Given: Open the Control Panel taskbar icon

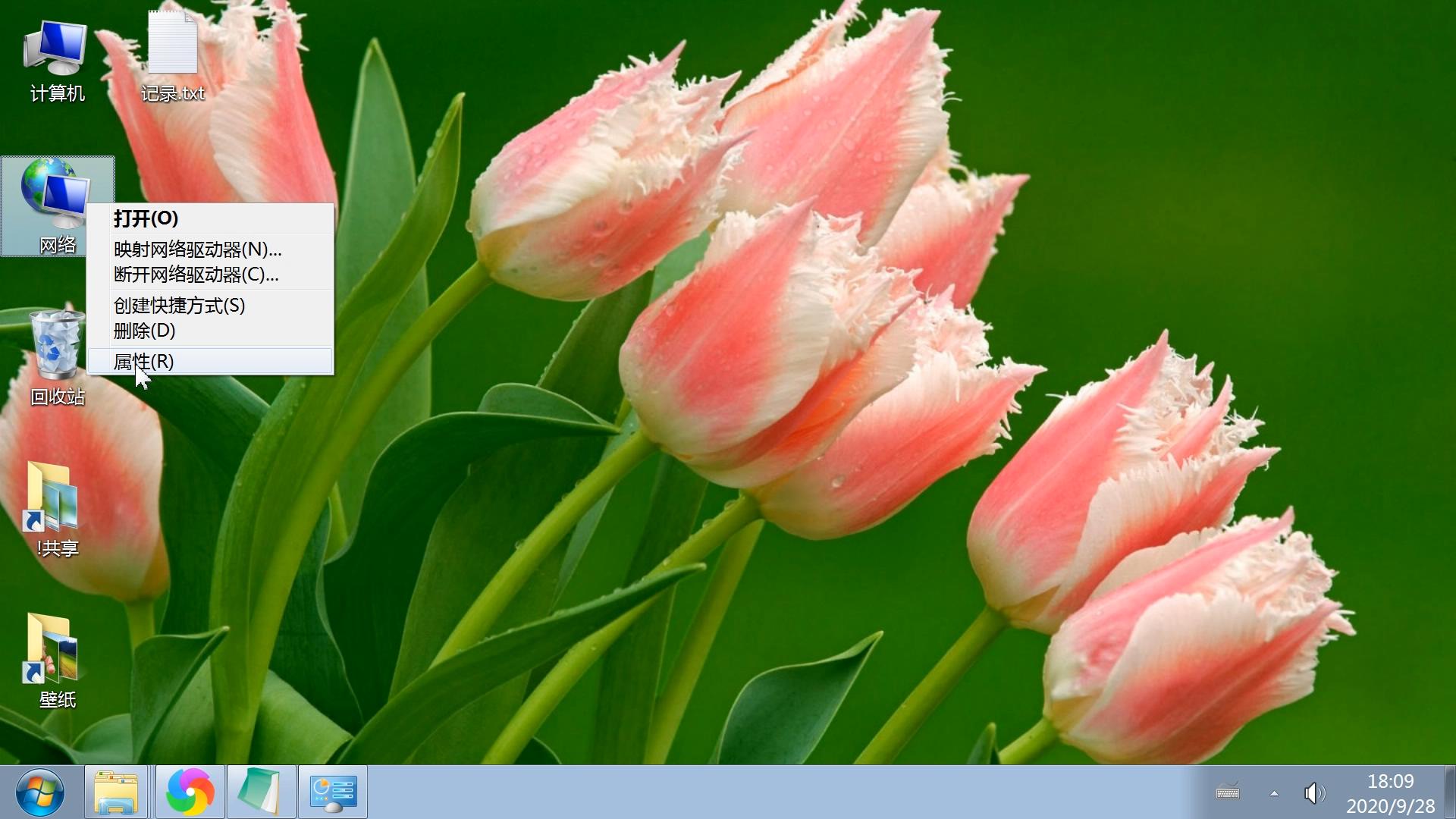Looking at the screenshot, I should pyautogui.click(x=333, y=792).
